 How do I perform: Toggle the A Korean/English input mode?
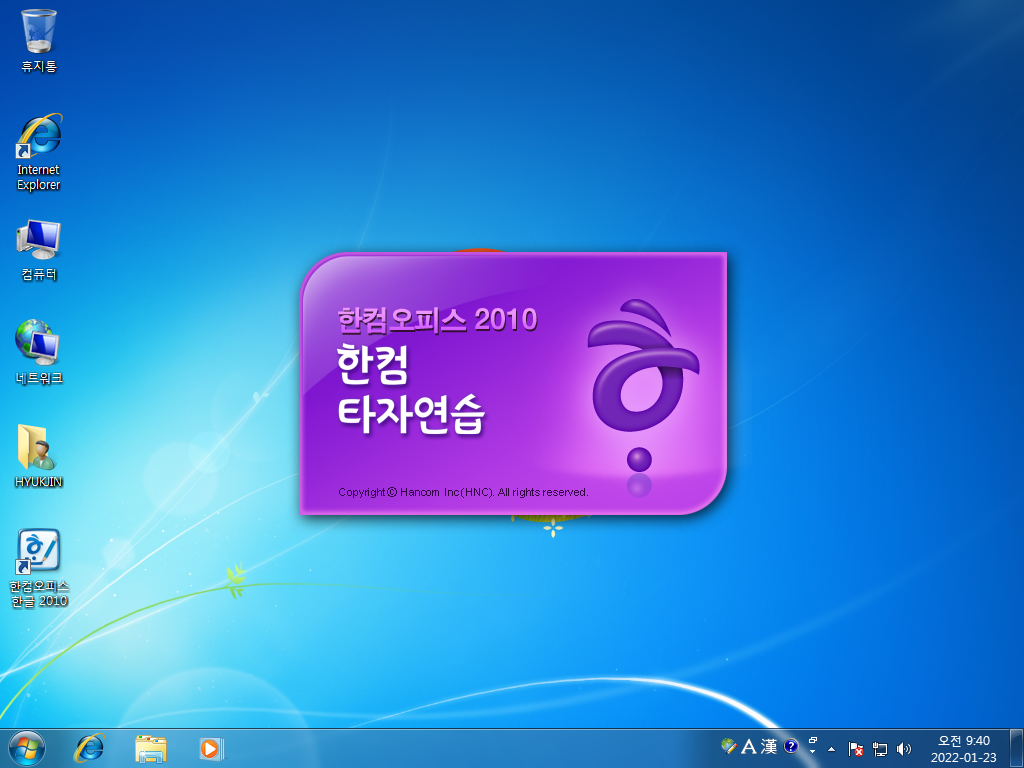click(x=749, y=746)
